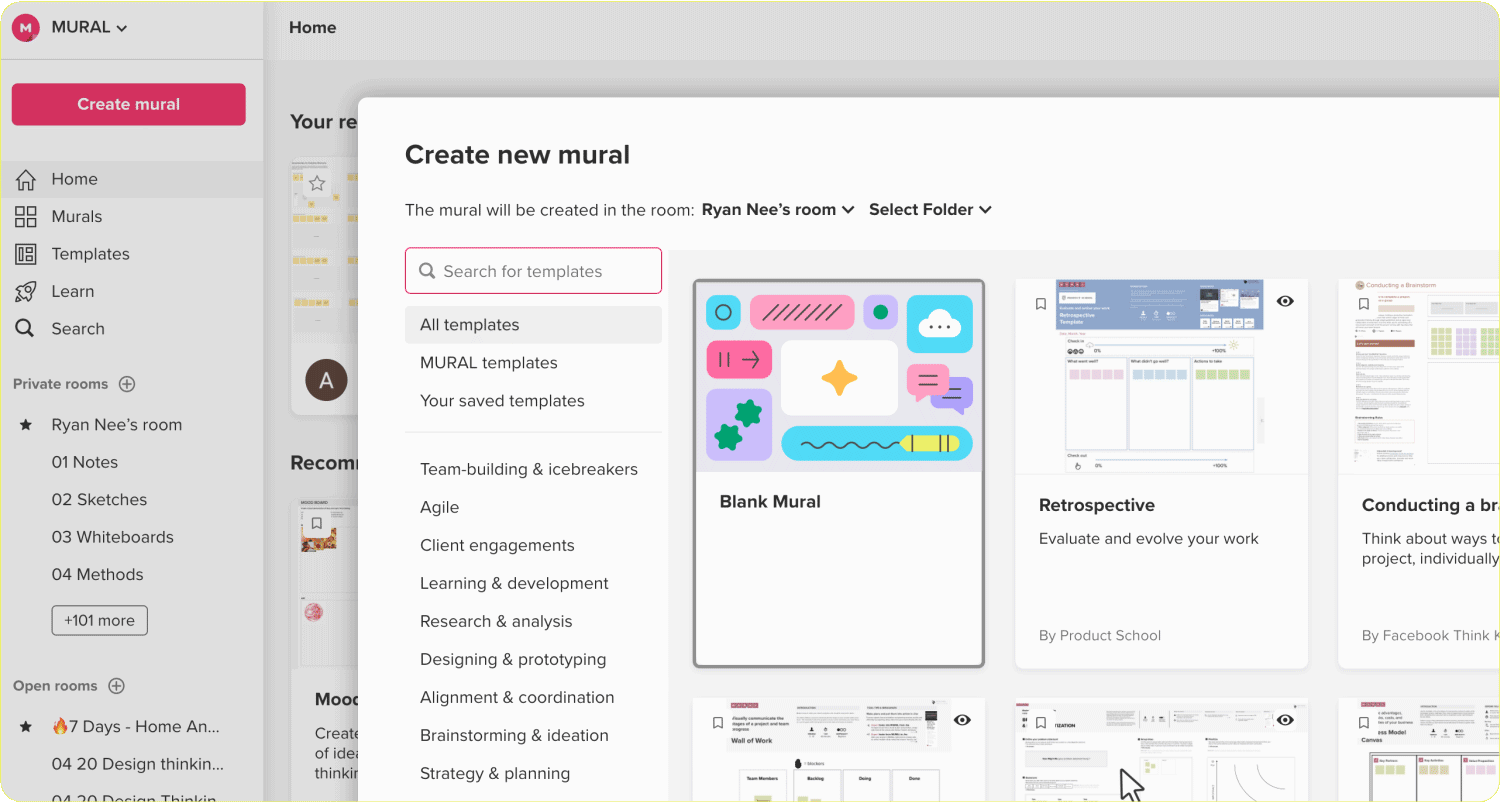Click the Learn rocket icon
This screenshot has height=803, width=1500.
click(x=26, y=291)
